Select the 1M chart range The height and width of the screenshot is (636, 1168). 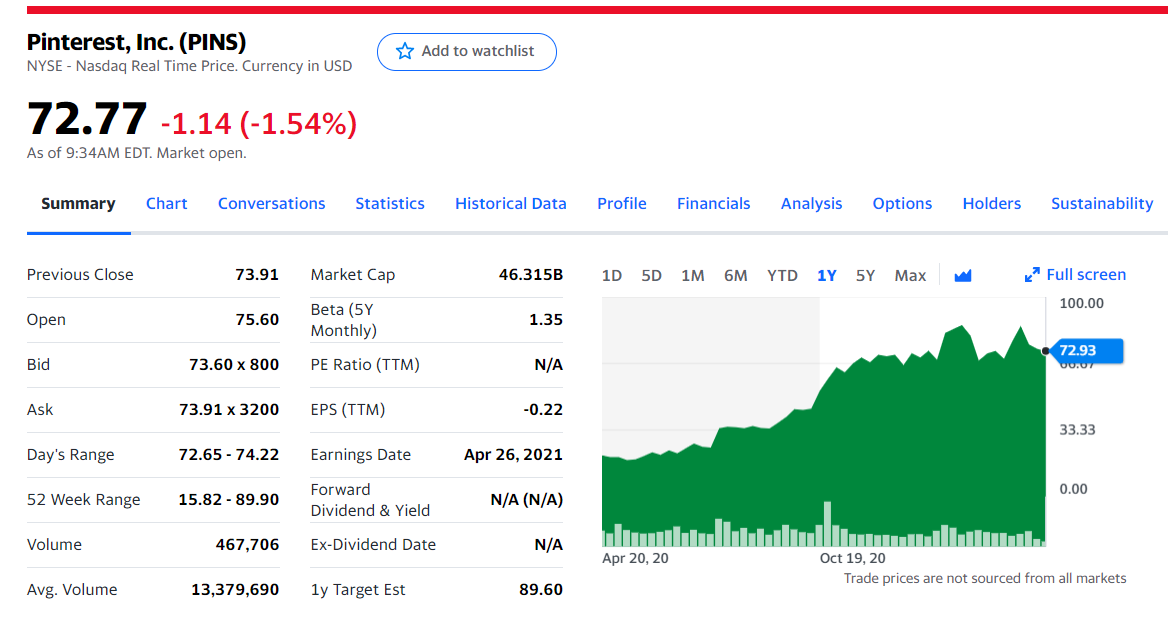click(693, 276)
